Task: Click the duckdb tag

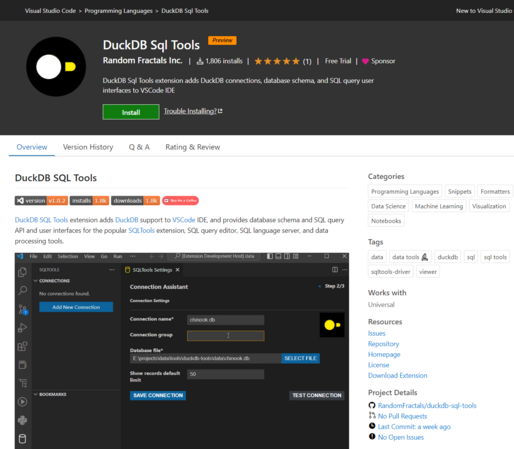Action: pos(448,257)
